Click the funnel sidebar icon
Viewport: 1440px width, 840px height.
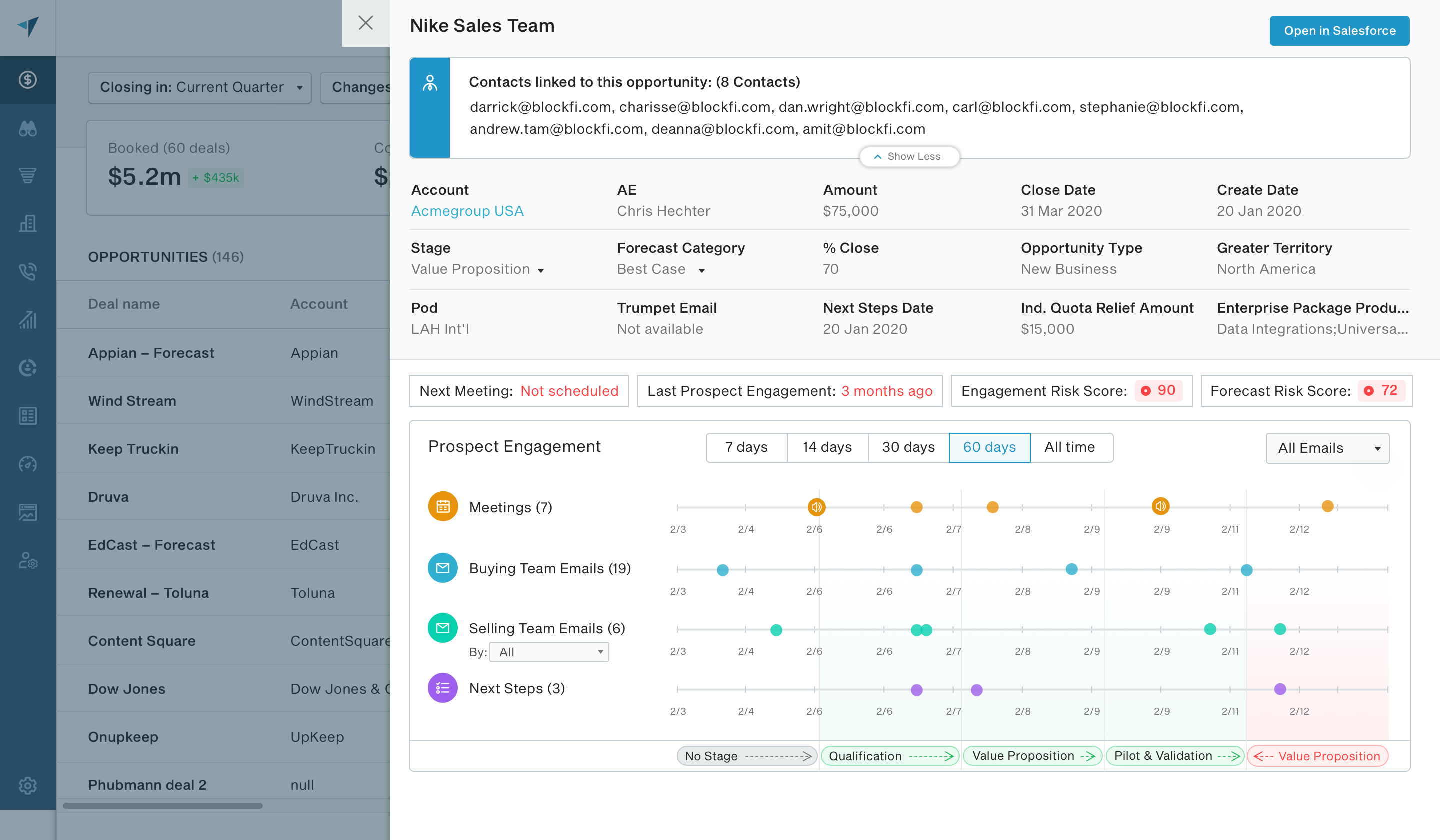coord(27,175)
